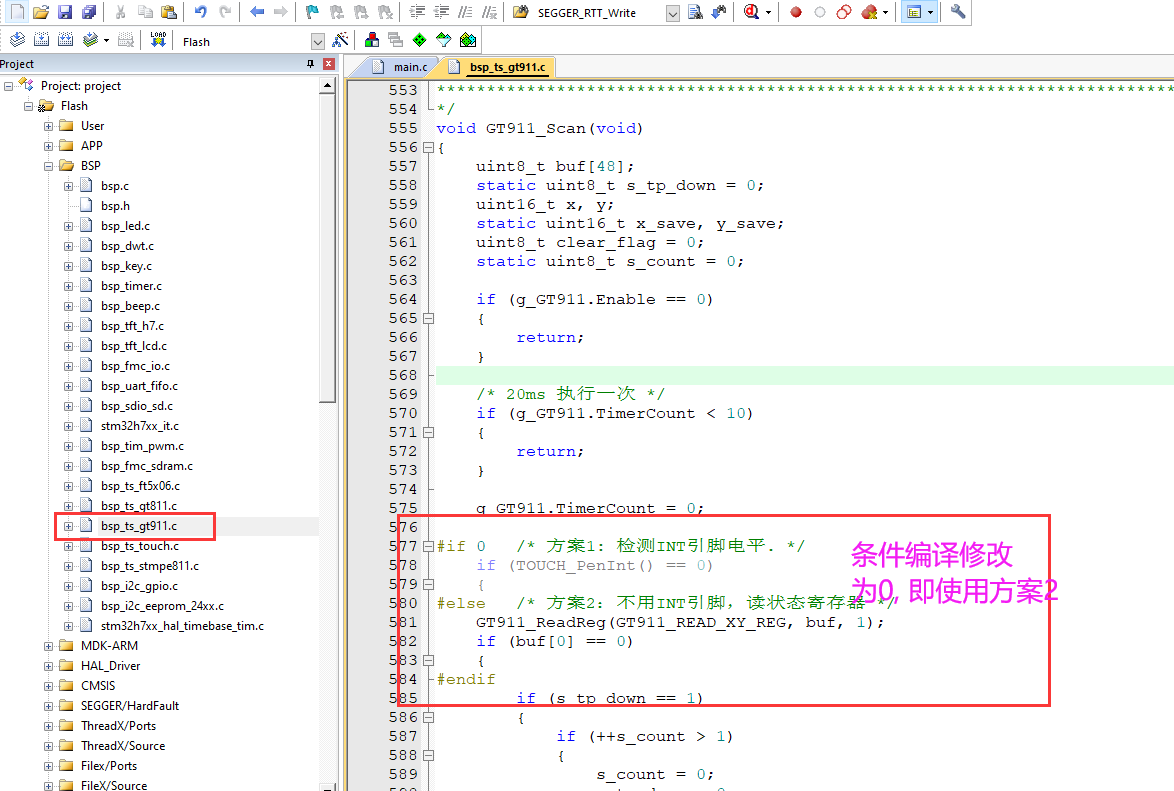This screenshot has height=791, width=1174.
Task: Rebuild all target files
Action: pyautogui.click(x=65, y=40)
